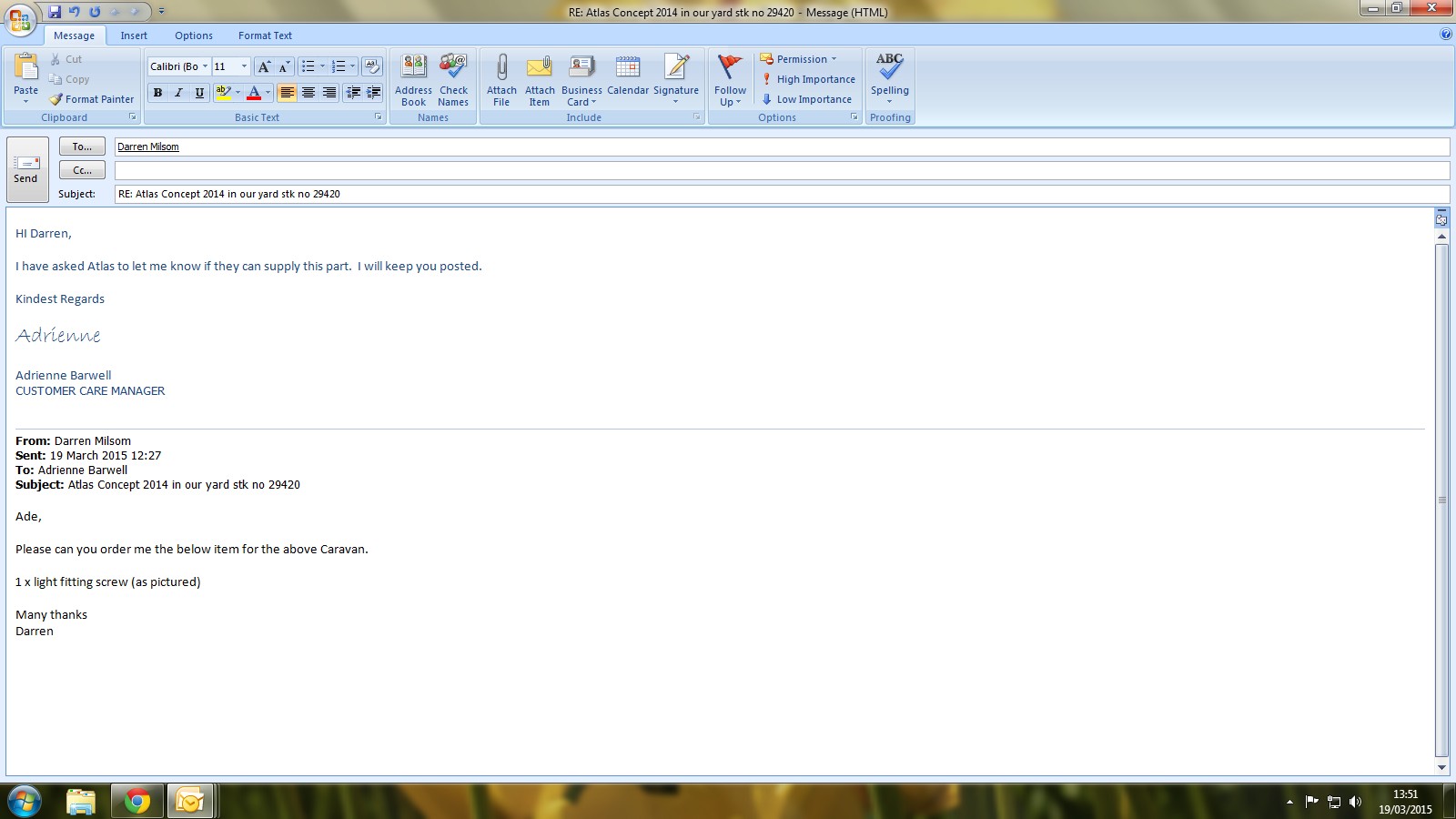Grow the font size

click(264, 66)
